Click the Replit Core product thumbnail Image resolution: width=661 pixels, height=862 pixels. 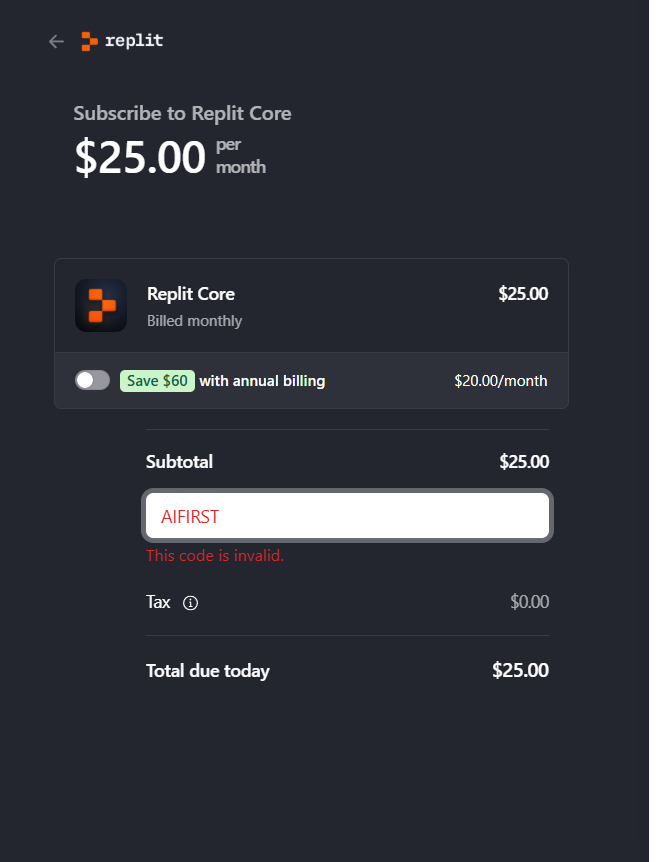[x=100, y=305]
